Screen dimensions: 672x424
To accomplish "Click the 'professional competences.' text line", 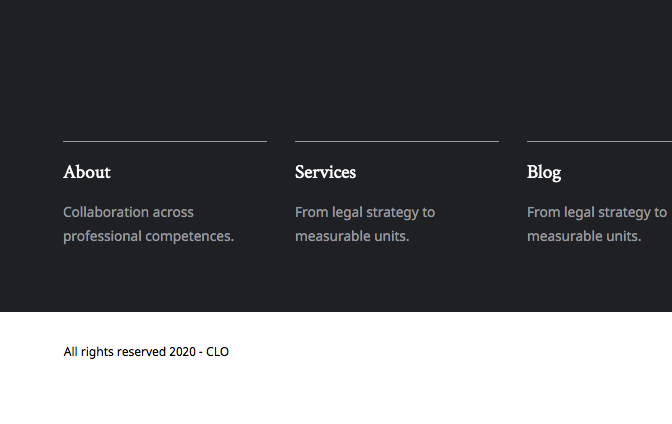I will click(x=148, y=237).
